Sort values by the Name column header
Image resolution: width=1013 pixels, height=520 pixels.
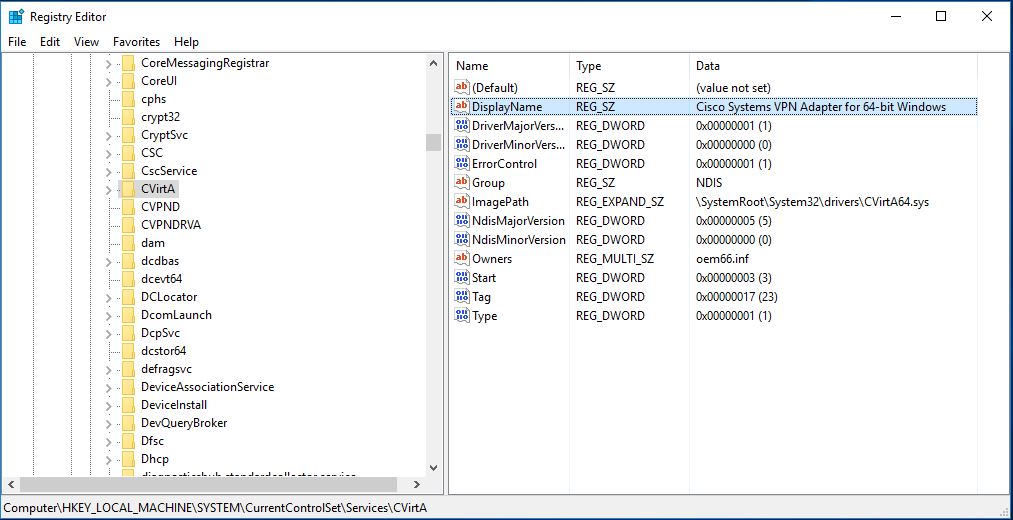pos(508,66)
